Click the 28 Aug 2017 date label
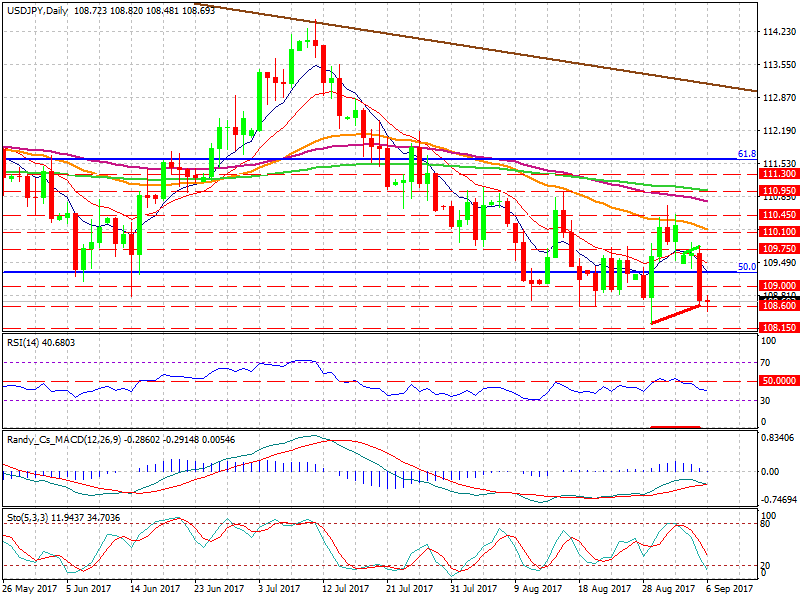 [x=668, y=589]
